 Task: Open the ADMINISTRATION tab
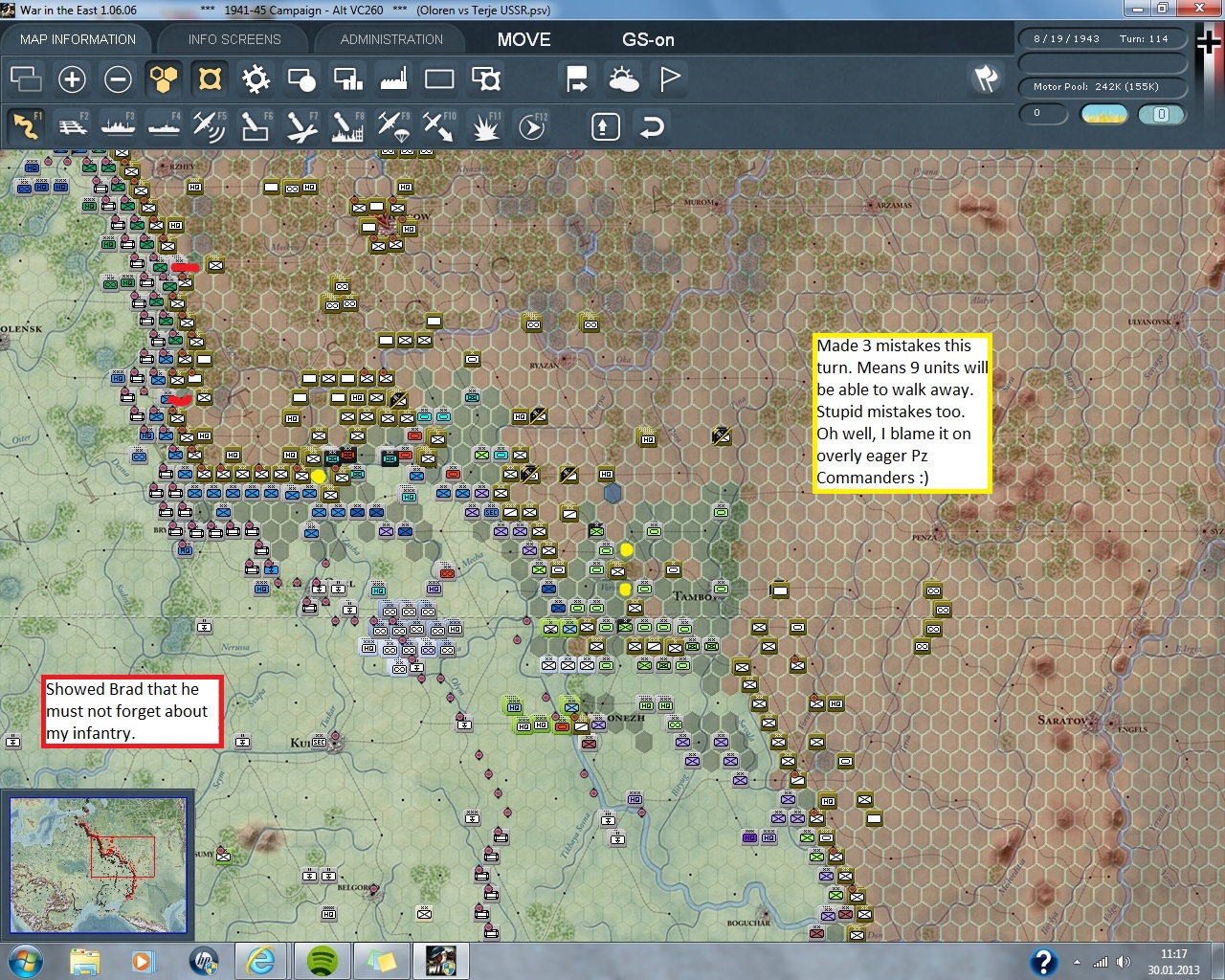[x=391, y=39]
